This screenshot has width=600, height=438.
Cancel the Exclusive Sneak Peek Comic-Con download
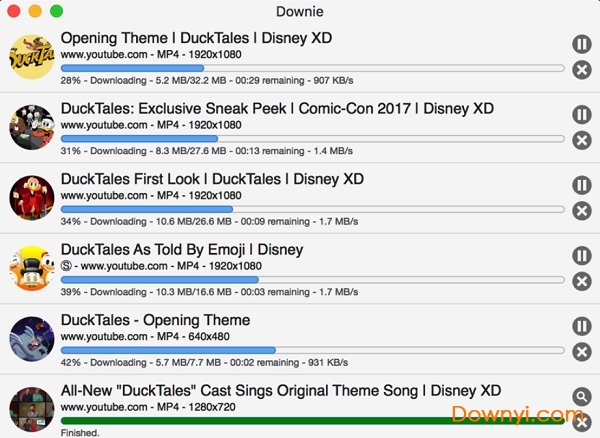pos(581,140)
